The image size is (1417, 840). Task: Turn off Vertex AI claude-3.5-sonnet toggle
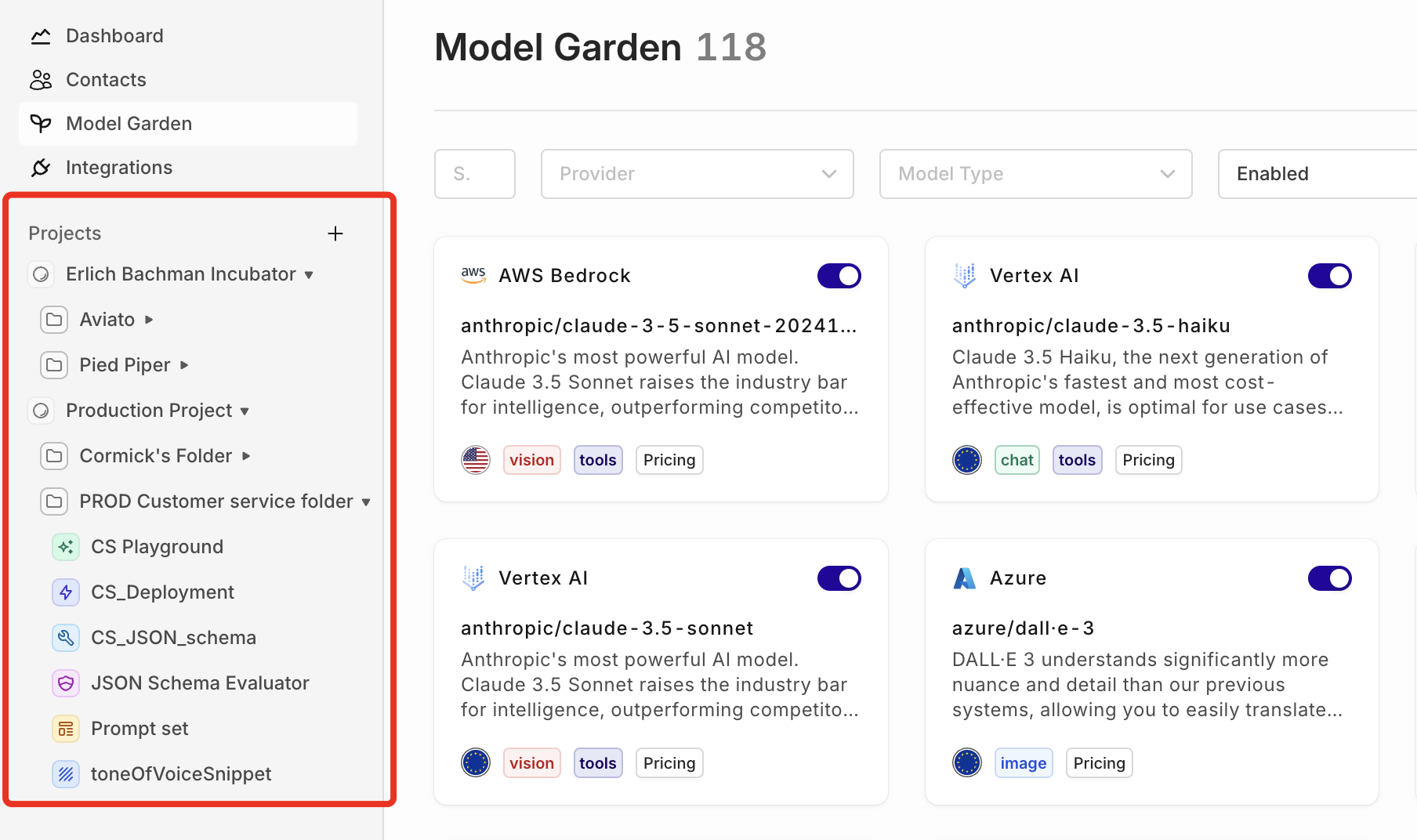(839, 578)
